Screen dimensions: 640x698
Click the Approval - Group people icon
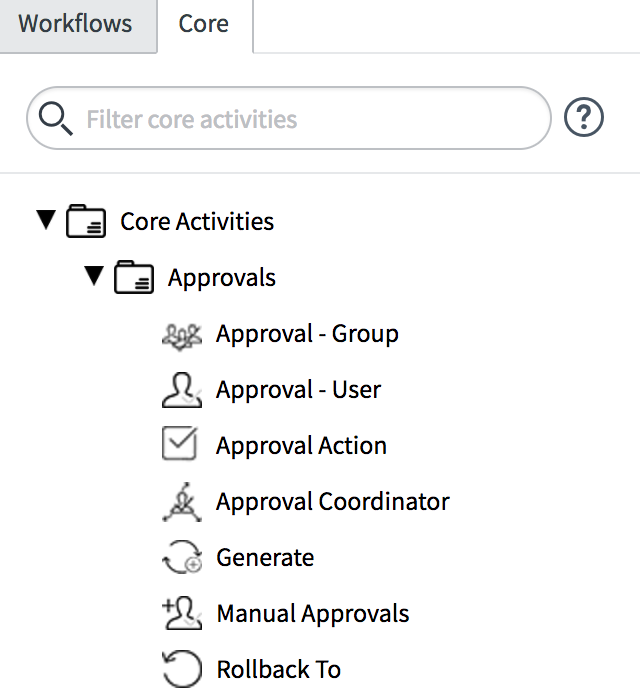182,337
